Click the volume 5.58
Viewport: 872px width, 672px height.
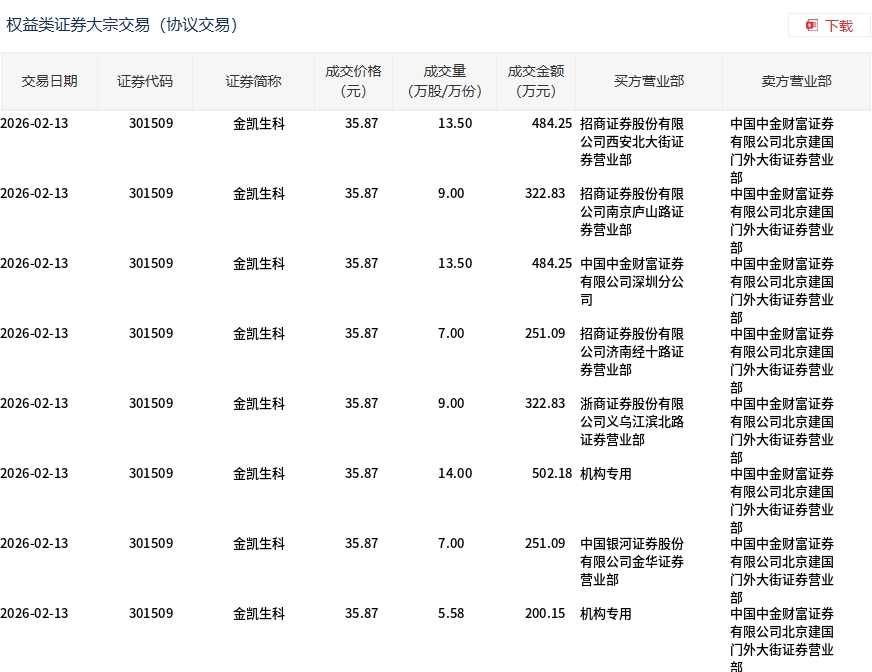[x=451, y=614]
